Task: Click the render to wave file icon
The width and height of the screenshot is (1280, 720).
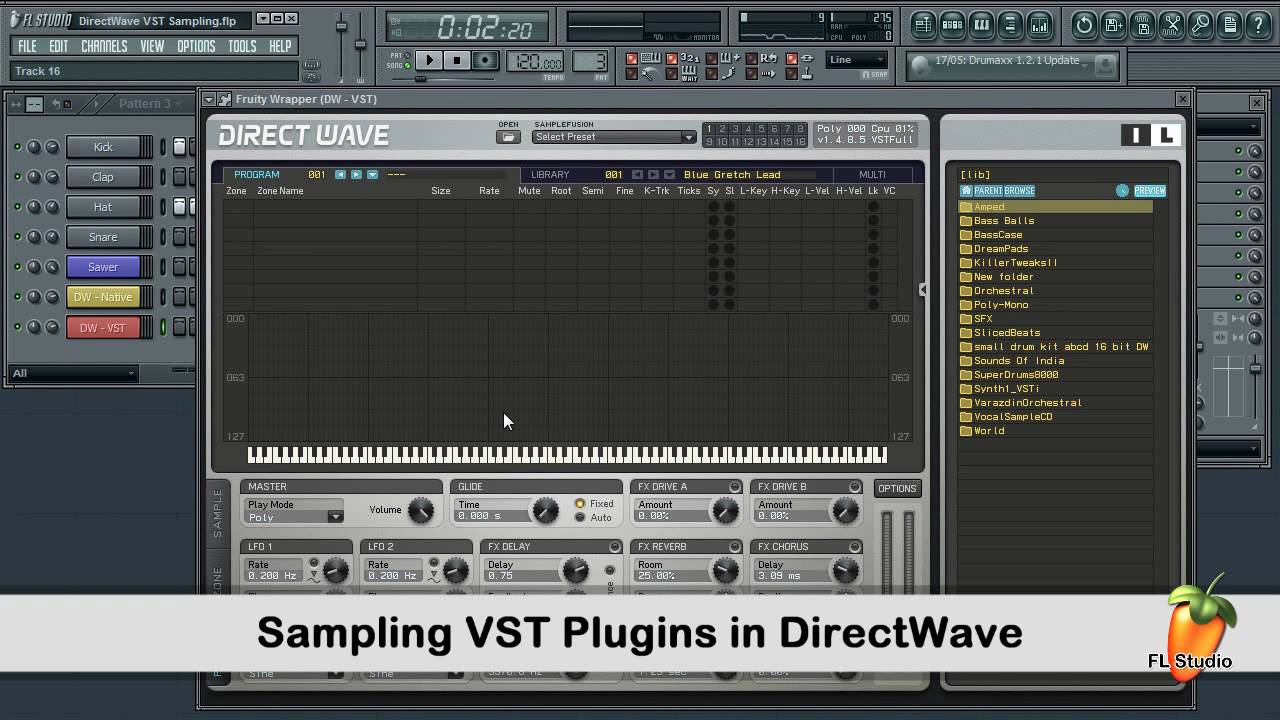Action: pos(1142,25)
